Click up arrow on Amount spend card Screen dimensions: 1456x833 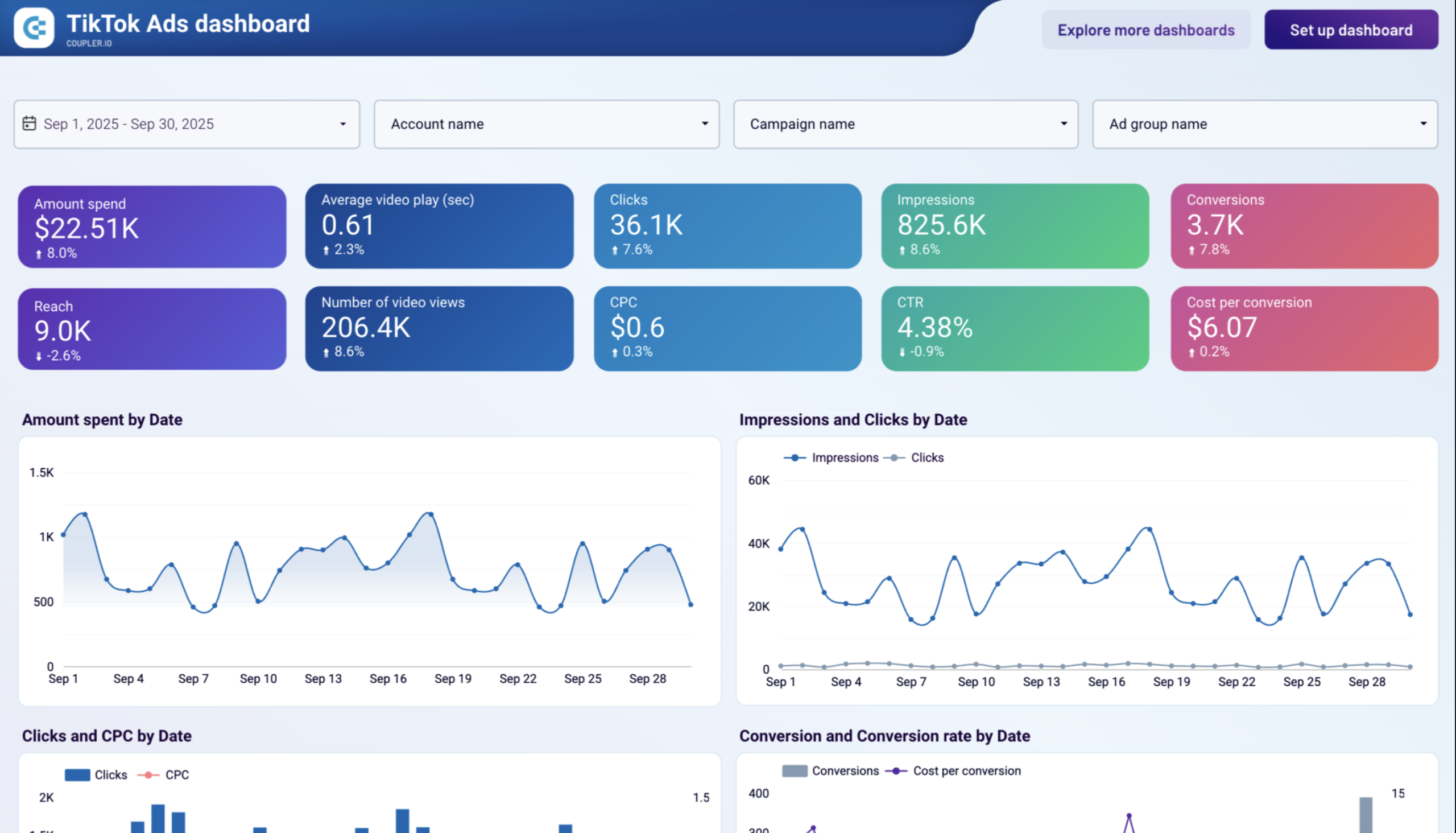pyautogui.click(x=39, y=253)
